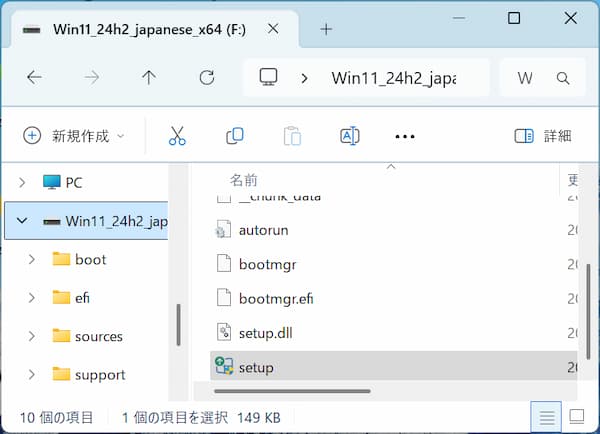
Task: Go forward with the forward arrow
Action: coord(92,78)
